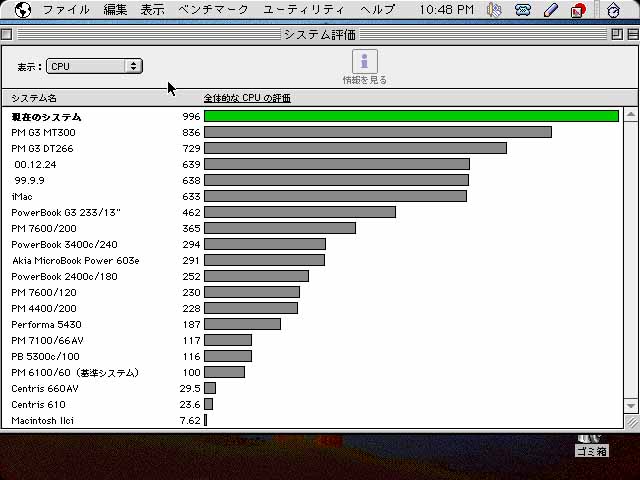Click the window close box of システム評価
This screenshot has width=640, height=480.
coord(7,34)
